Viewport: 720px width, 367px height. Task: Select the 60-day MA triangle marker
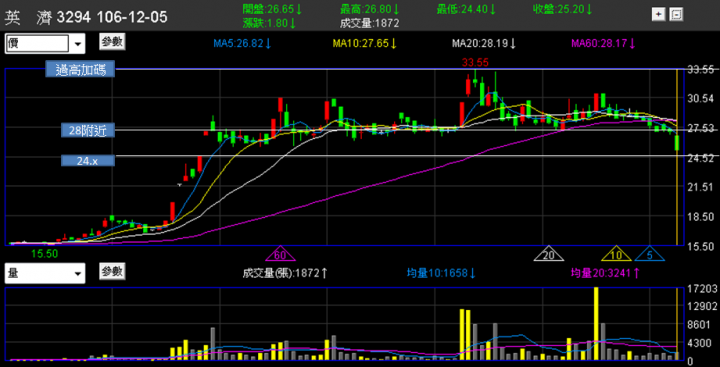[x=279, y=254]
